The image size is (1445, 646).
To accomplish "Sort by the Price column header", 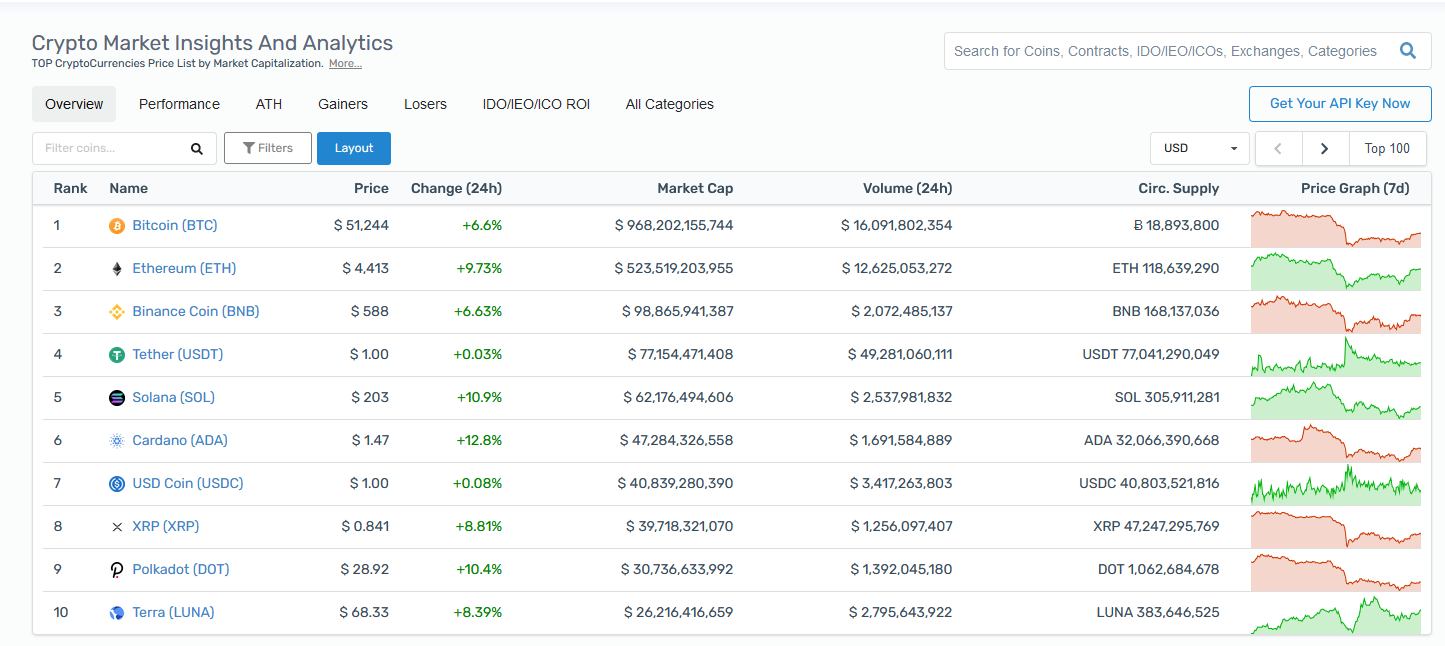I will coord(371,189).
